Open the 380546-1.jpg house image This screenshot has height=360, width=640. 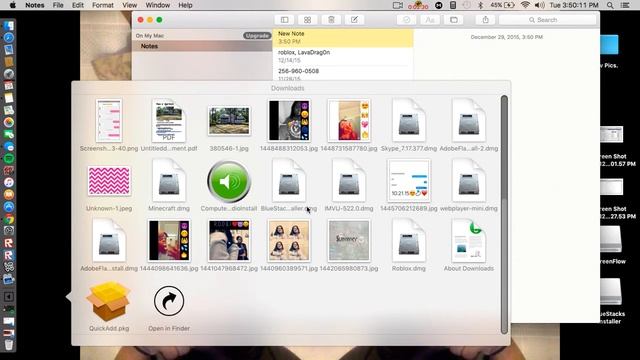(229, 125)
